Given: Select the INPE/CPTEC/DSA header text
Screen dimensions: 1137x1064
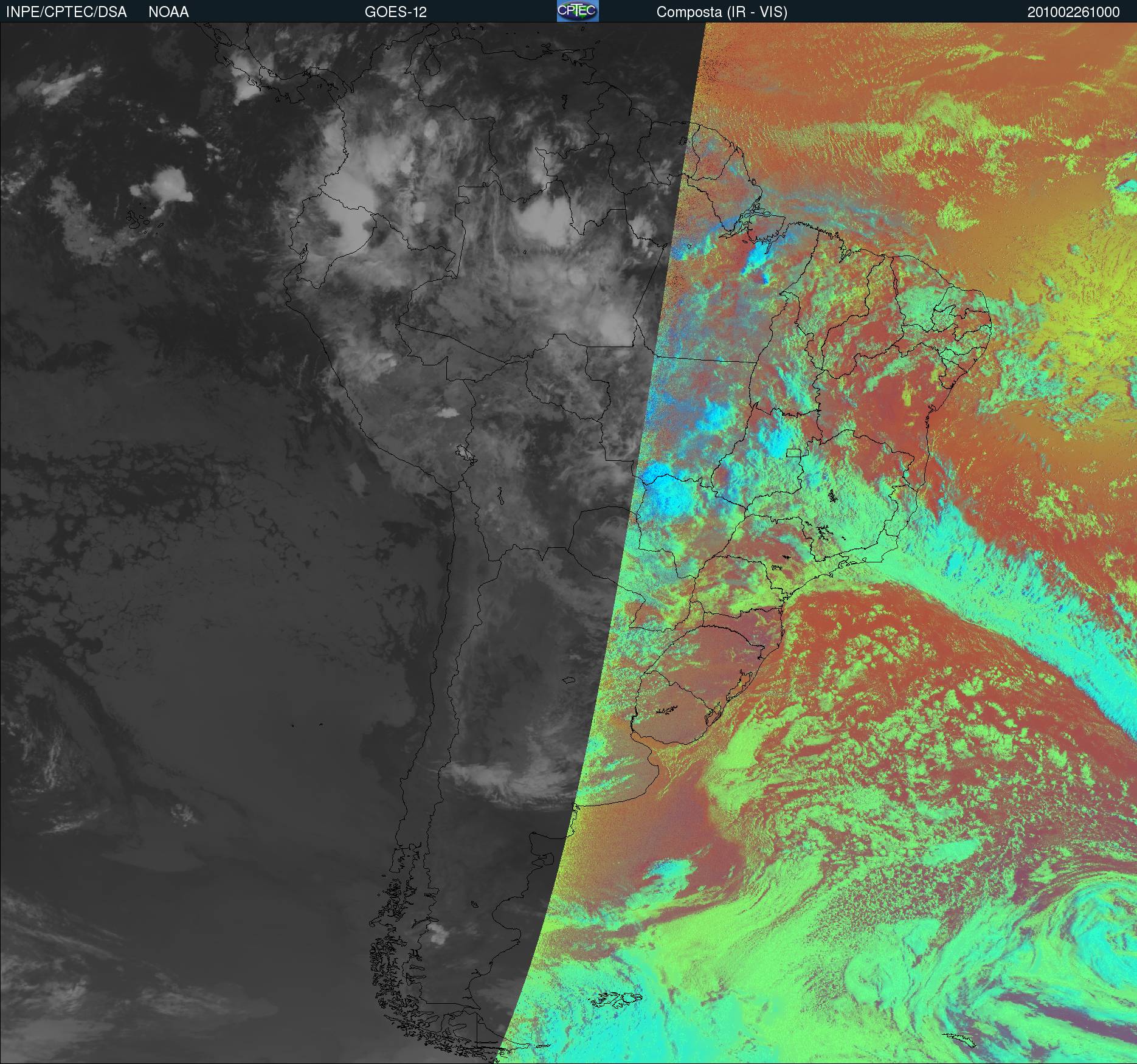Looking at the screenshot, I should 66,12.
